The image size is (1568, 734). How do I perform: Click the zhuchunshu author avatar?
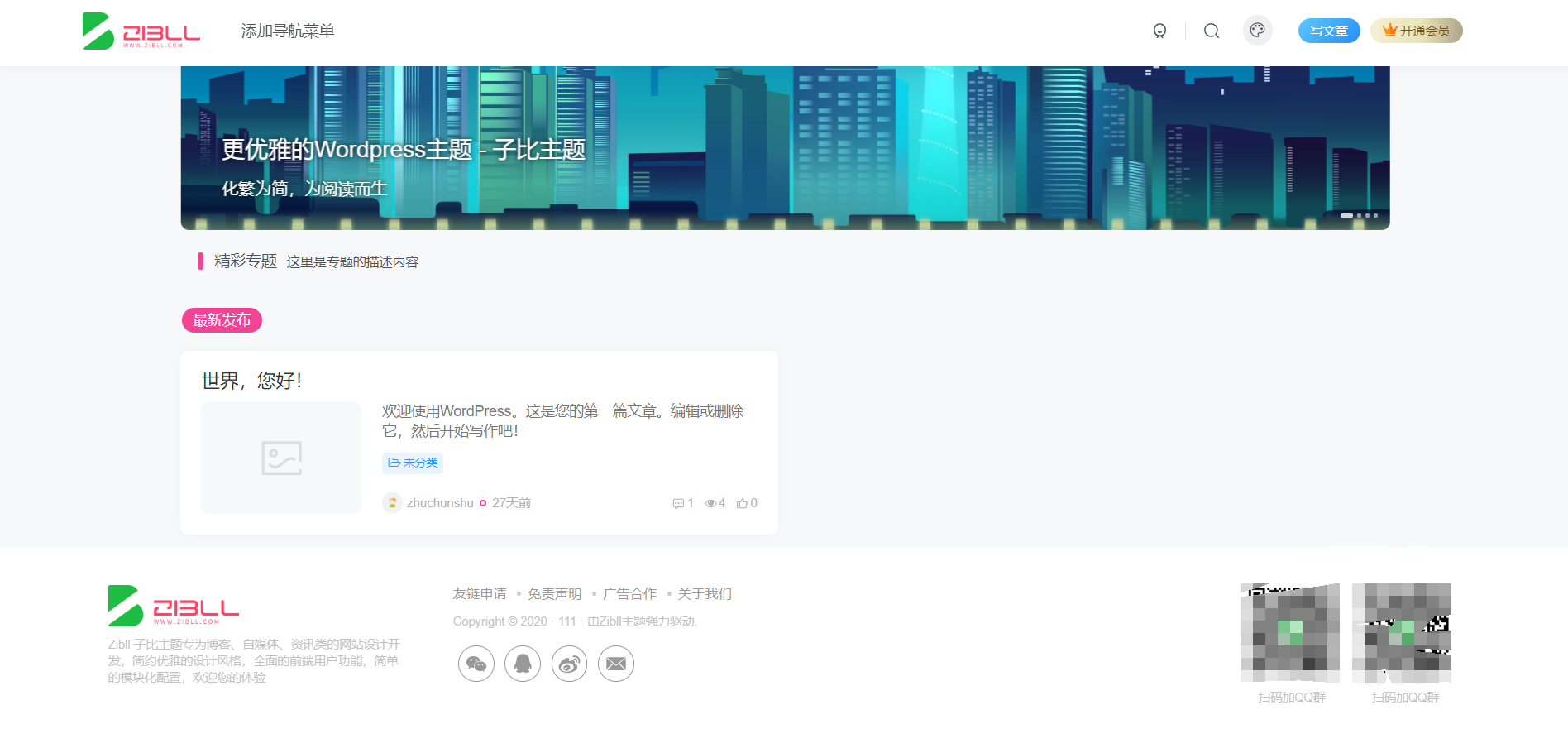point(392,503)
